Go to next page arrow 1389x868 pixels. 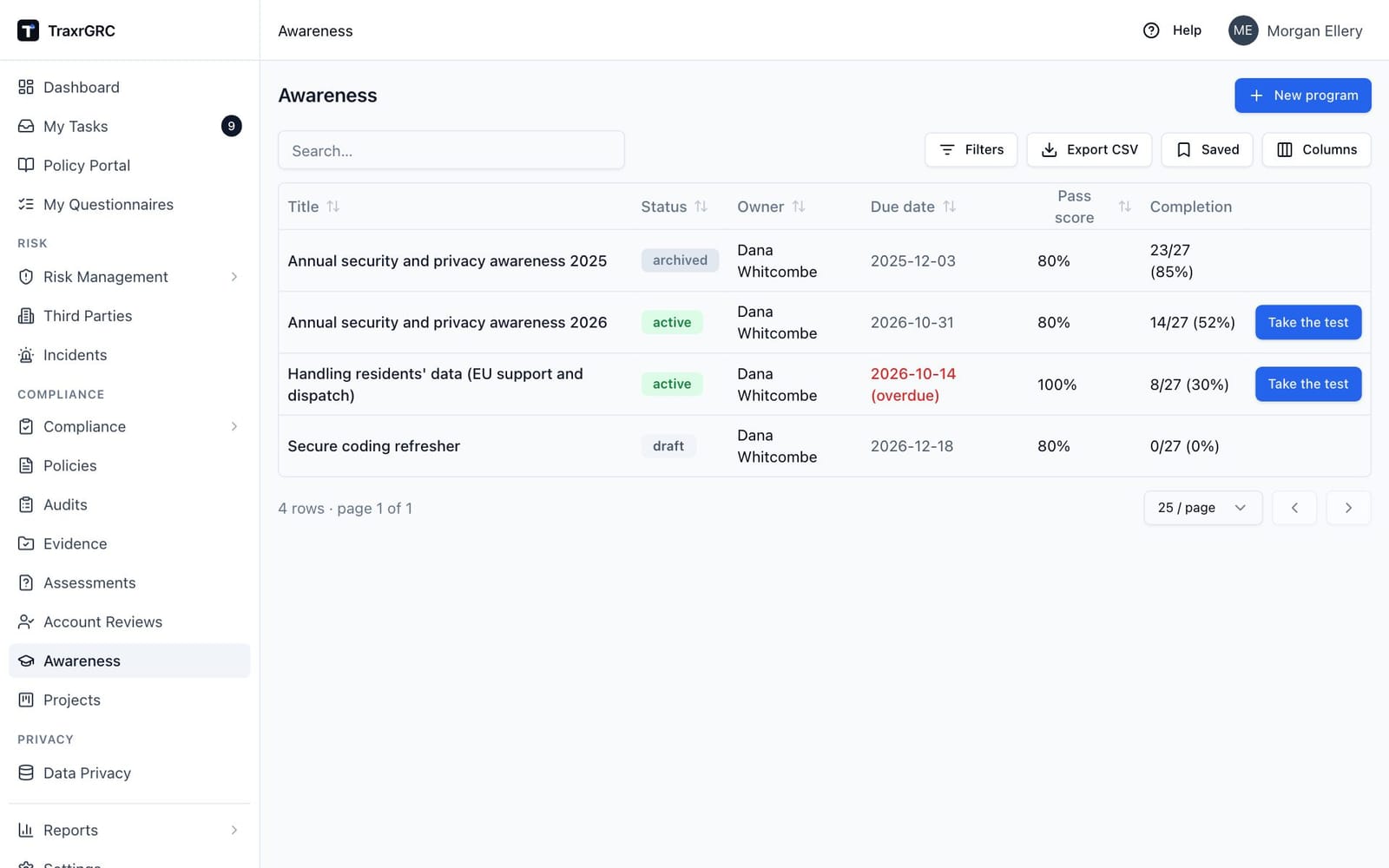1348,508
